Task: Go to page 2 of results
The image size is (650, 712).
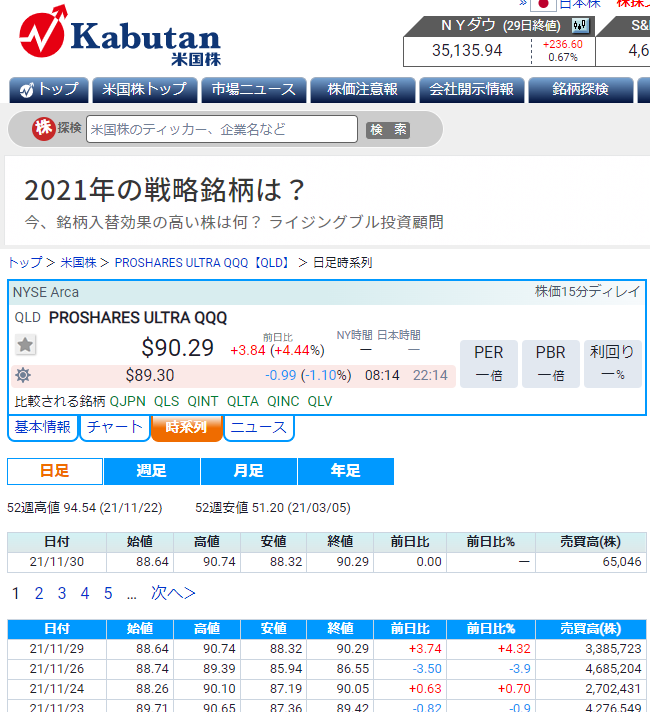Action: [39, 593]
